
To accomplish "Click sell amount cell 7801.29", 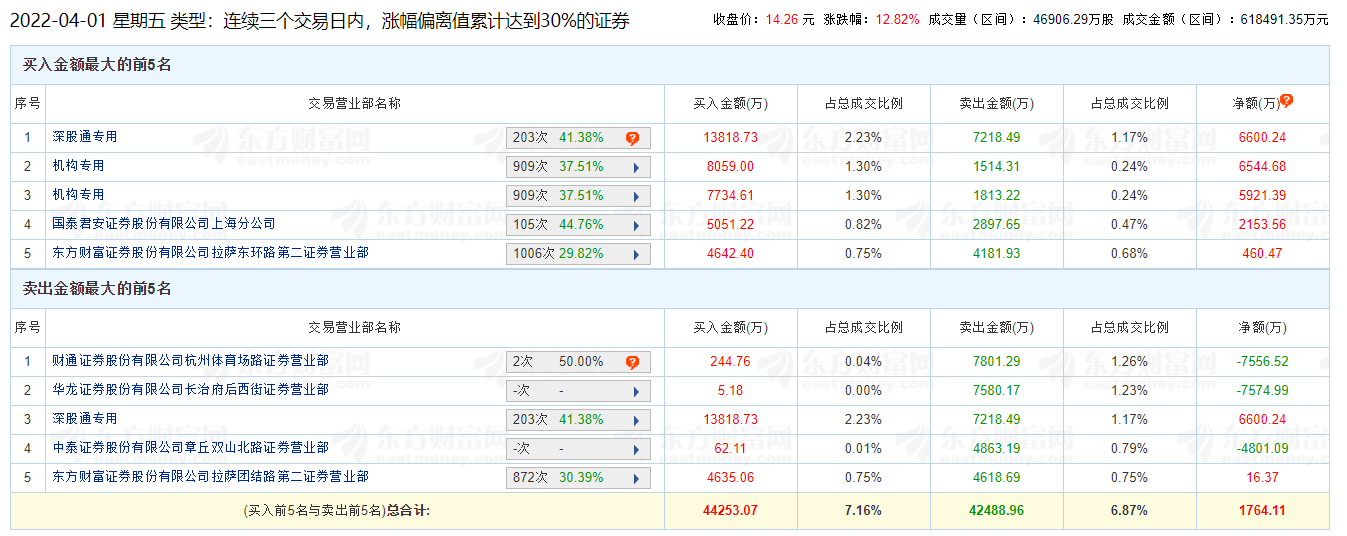I will 996,362.
